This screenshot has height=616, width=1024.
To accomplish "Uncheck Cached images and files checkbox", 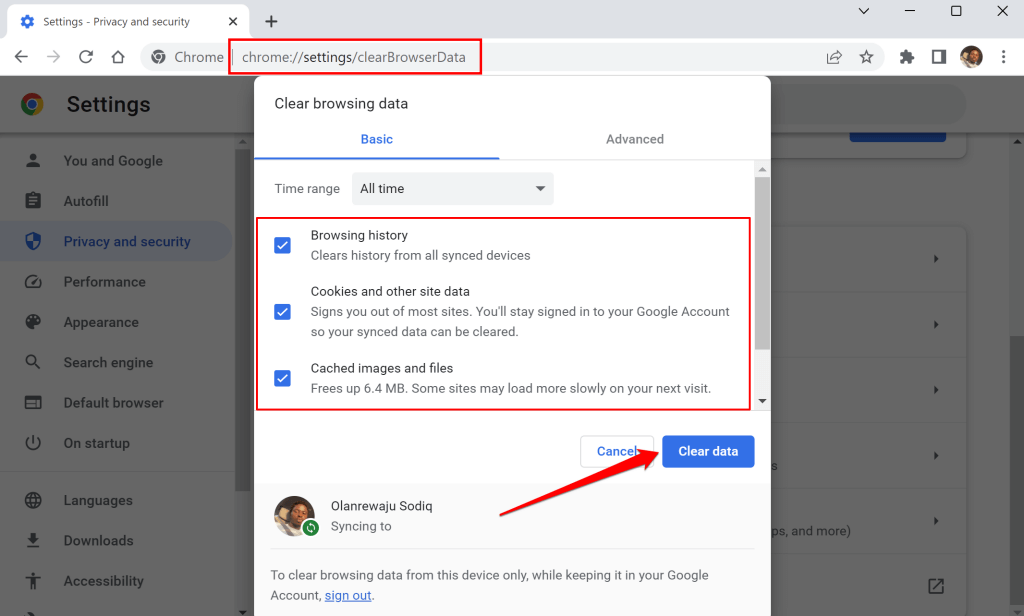I will point(283,378).
